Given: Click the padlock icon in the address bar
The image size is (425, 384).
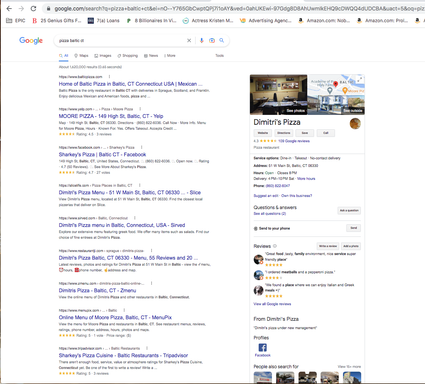Looking at the screenshot, I should (x=49, y=9).
